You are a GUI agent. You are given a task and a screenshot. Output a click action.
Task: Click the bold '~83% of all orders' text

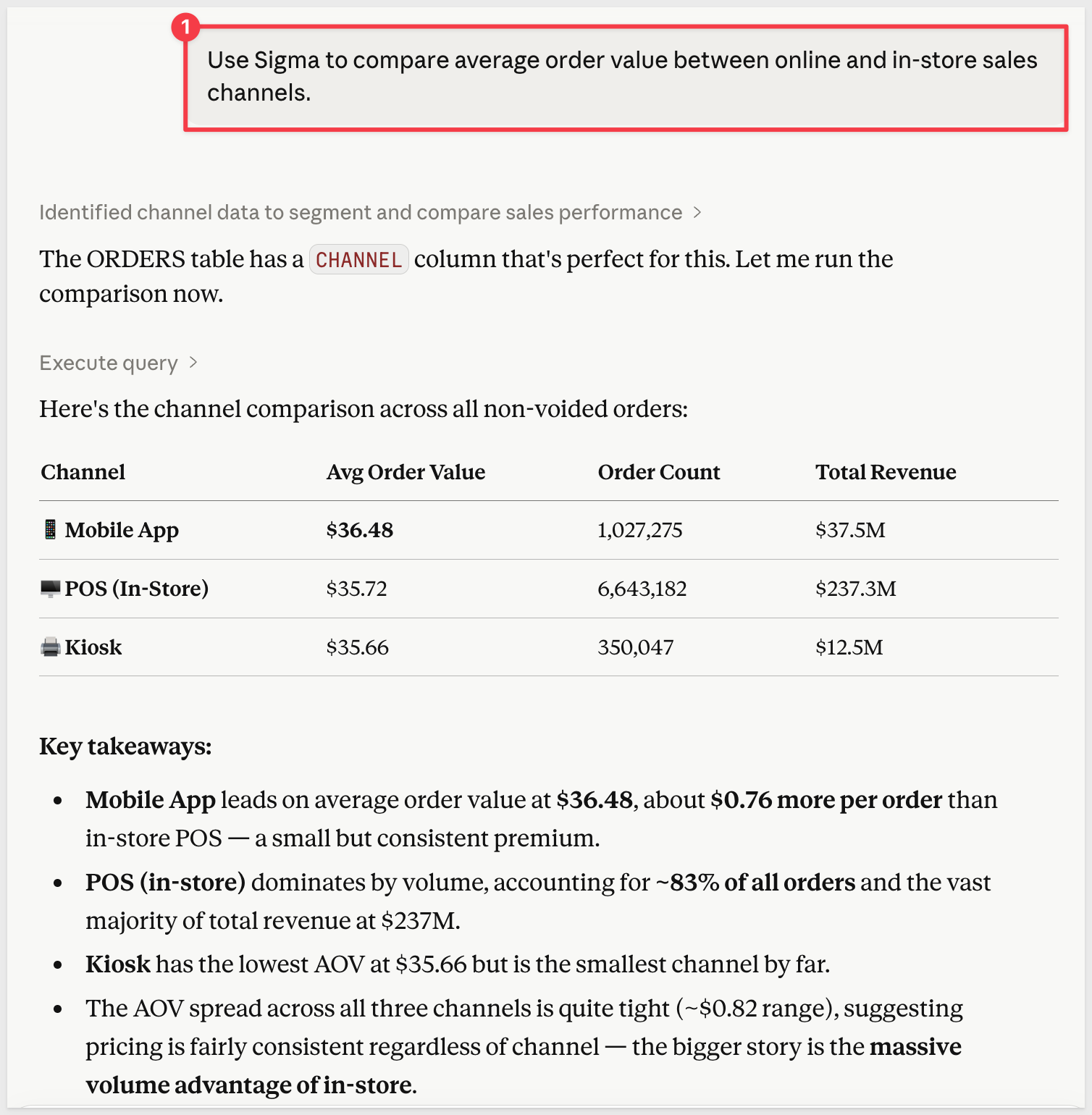pyautogui.click(x=755, y=883)
